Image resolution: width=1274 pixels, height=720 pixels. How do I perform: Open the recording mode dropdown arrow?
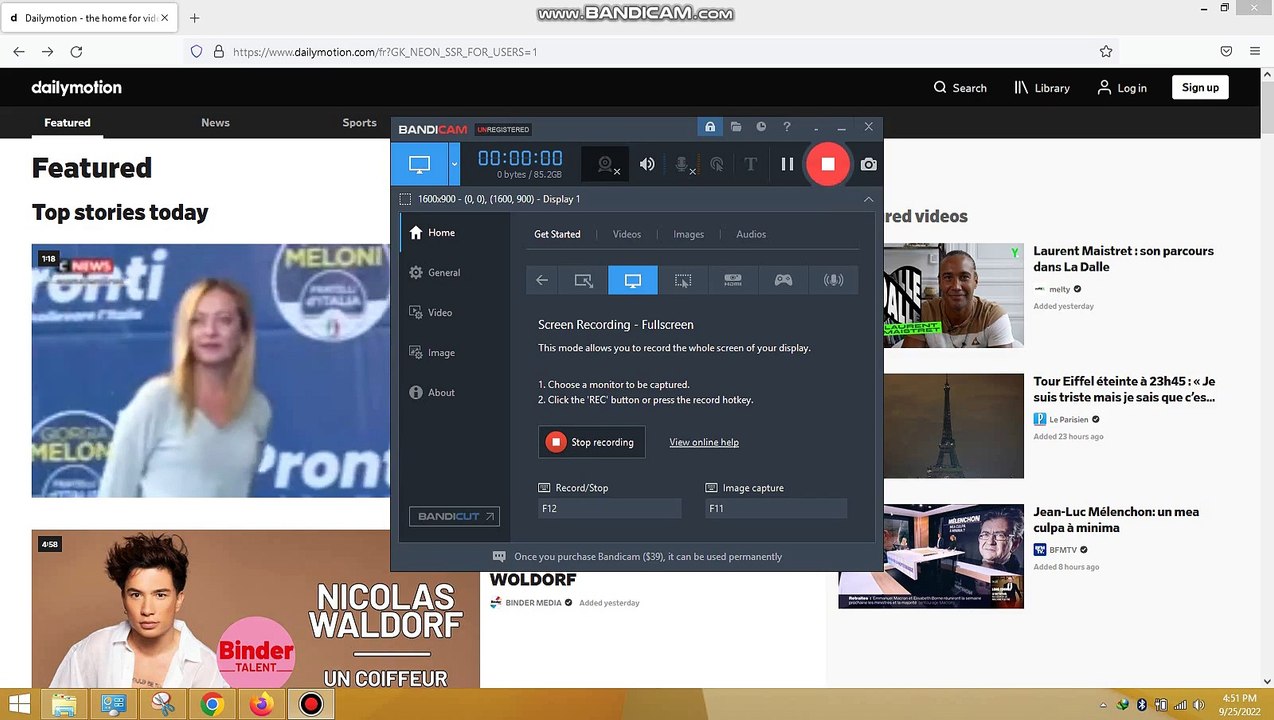[454, 165]
